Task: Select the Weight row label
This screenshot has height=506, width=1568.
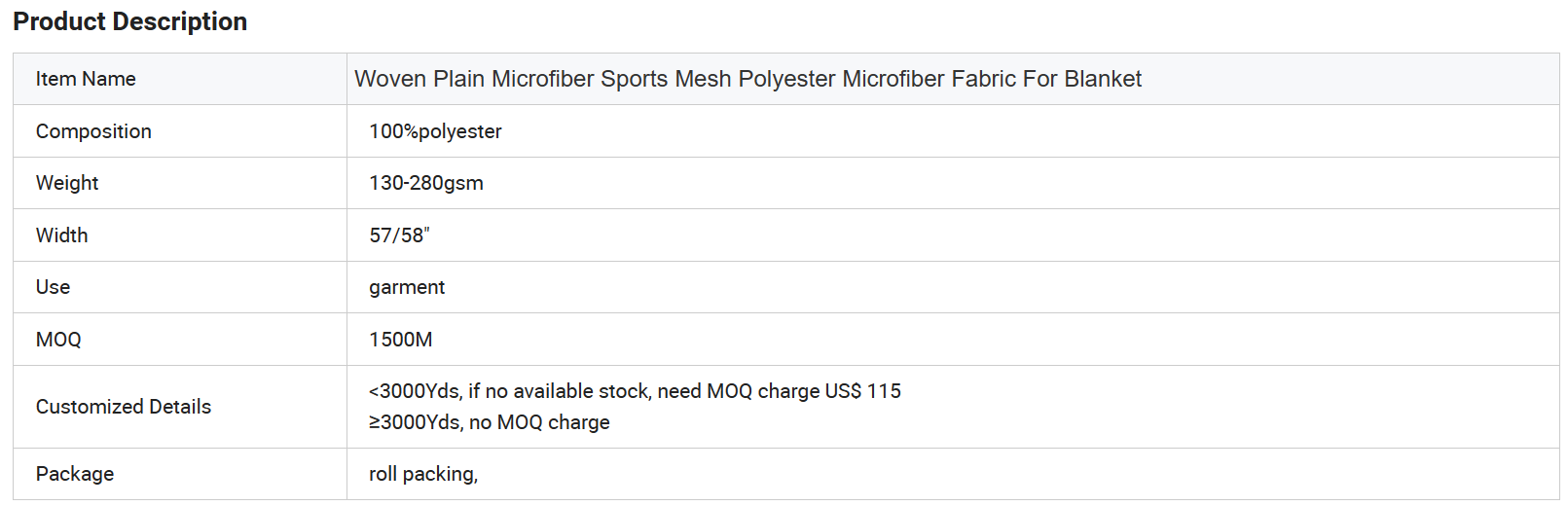Action: (x=67, y=183)
